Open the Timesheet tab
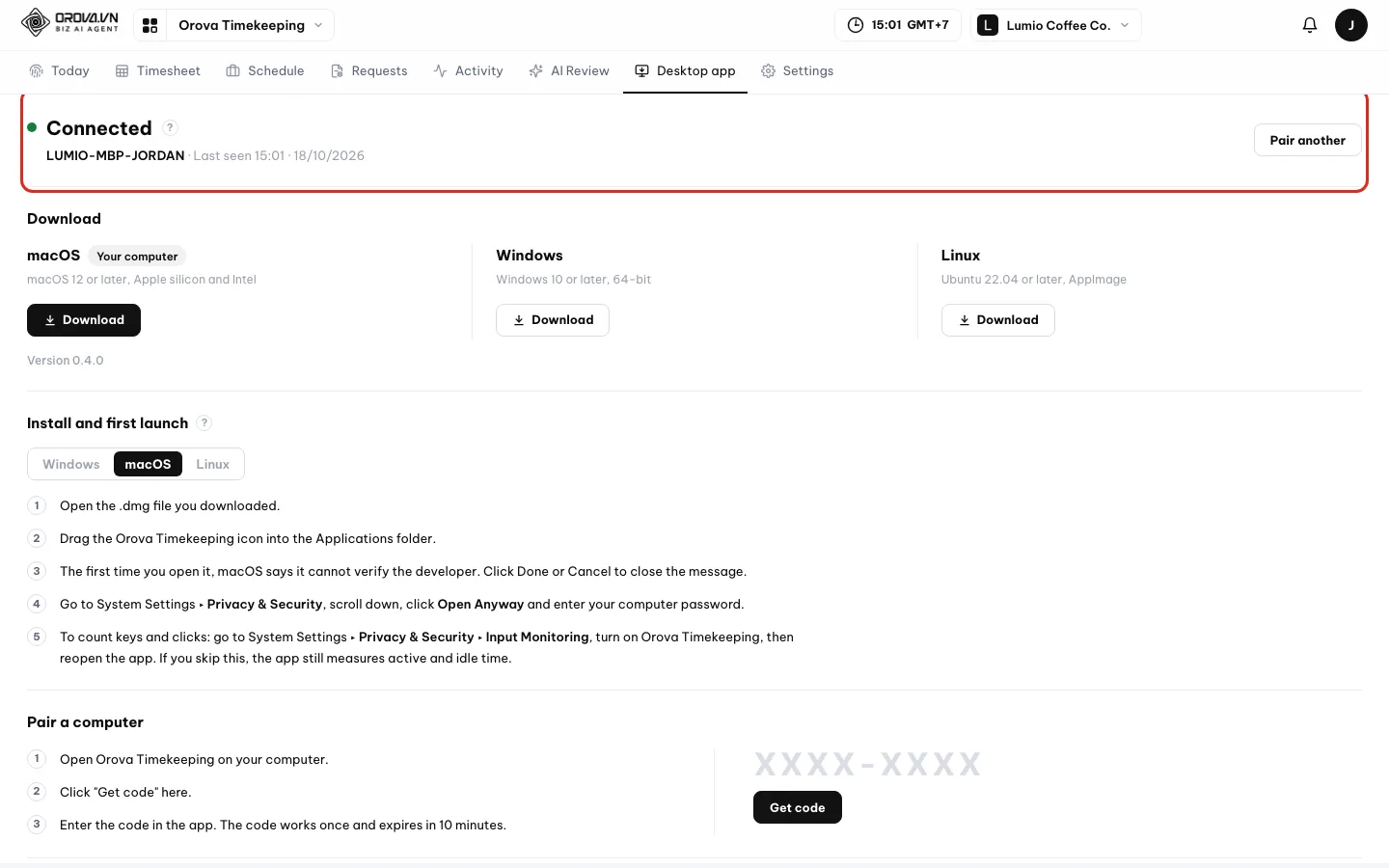This screenshot has height=868, width=1389. (x=158, y=70)
